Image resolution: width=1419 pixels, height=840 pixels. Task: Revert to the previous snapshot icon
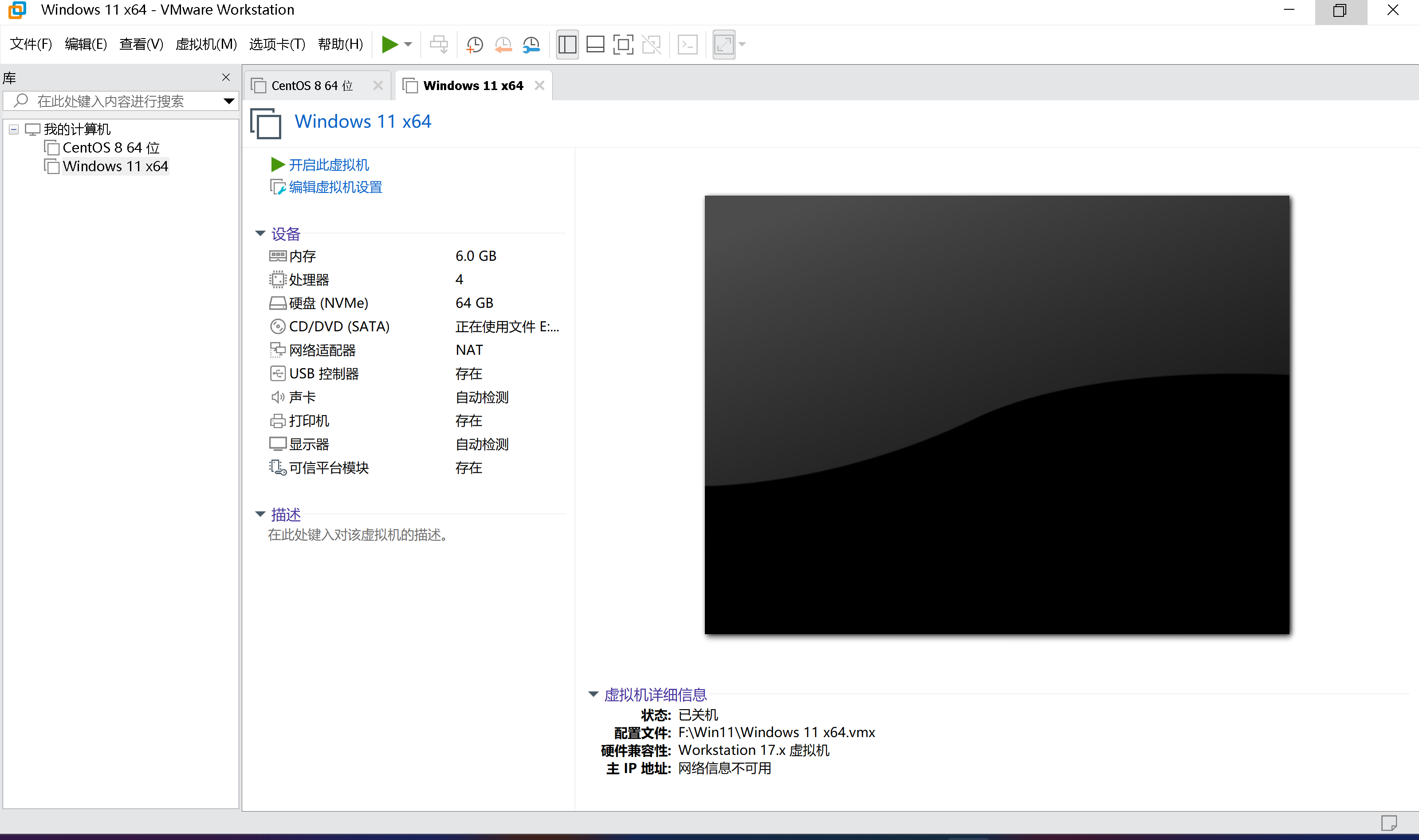tap(503, 44)
